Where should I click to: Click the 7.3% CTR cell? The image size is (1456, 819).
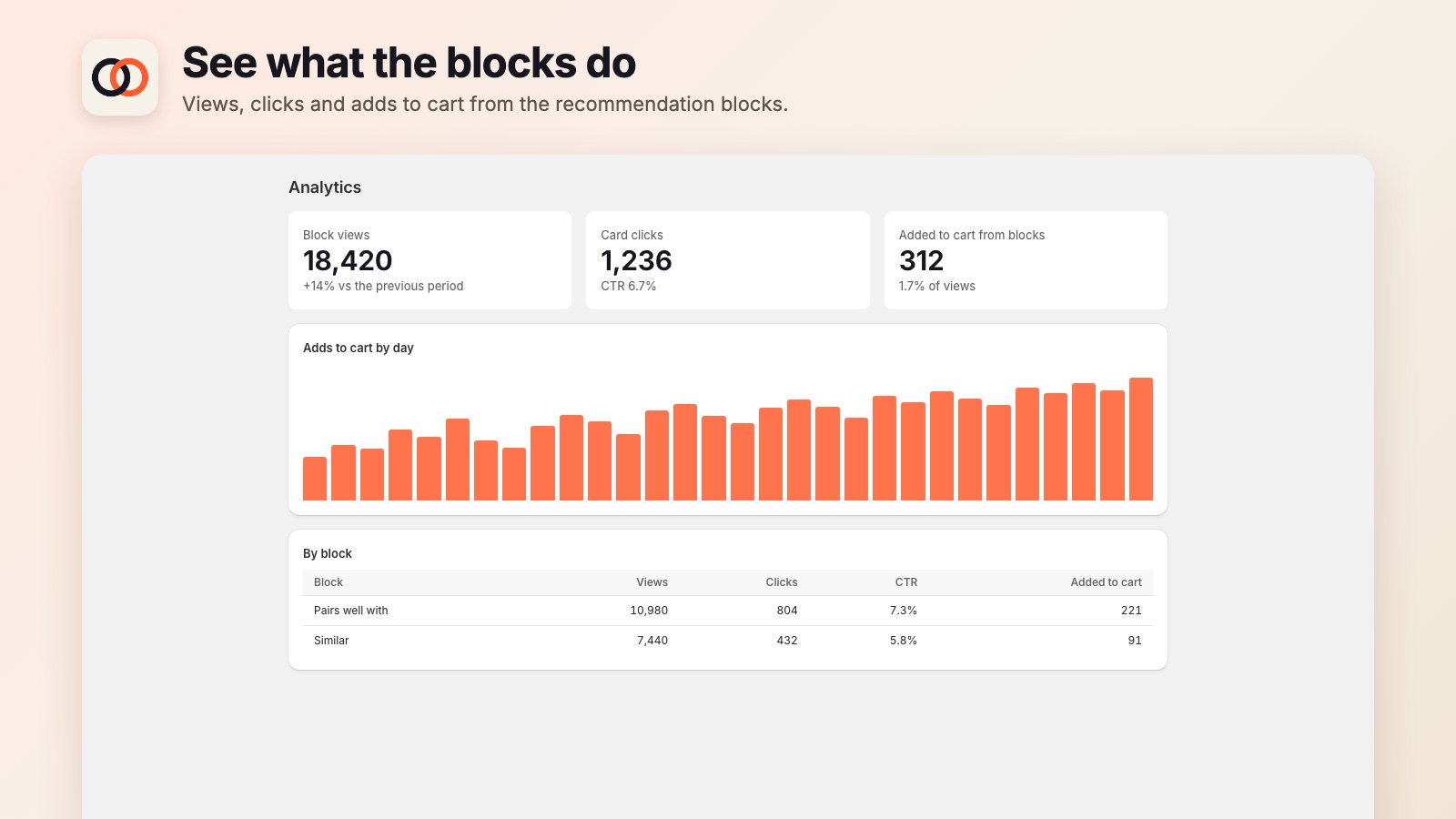click(x=904, y=611)
